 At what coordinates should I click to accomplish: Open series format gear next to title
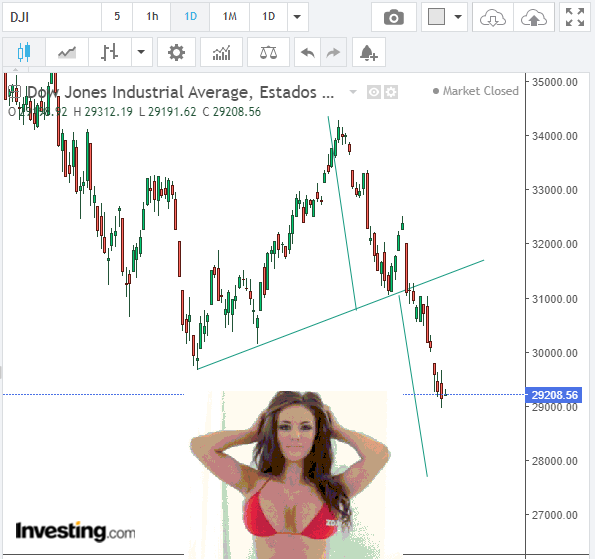tap(391, 92)
